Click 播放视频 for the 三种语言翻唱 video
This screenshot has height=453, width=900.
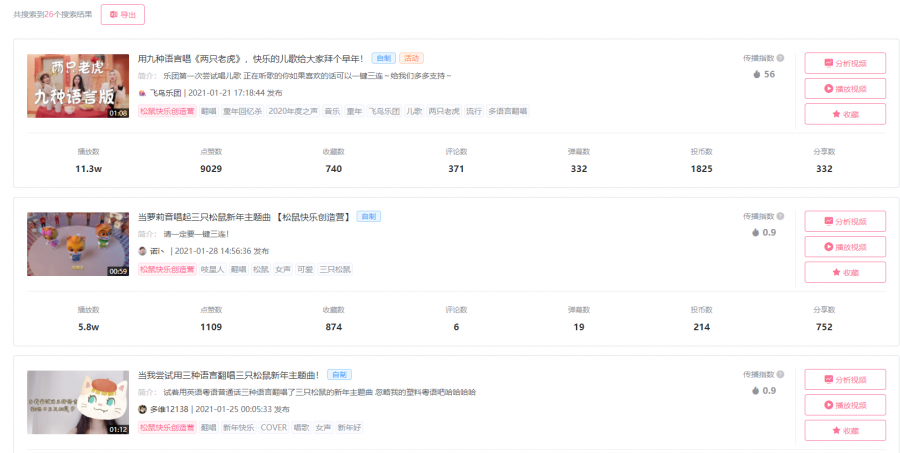click(x=845, y=405)
